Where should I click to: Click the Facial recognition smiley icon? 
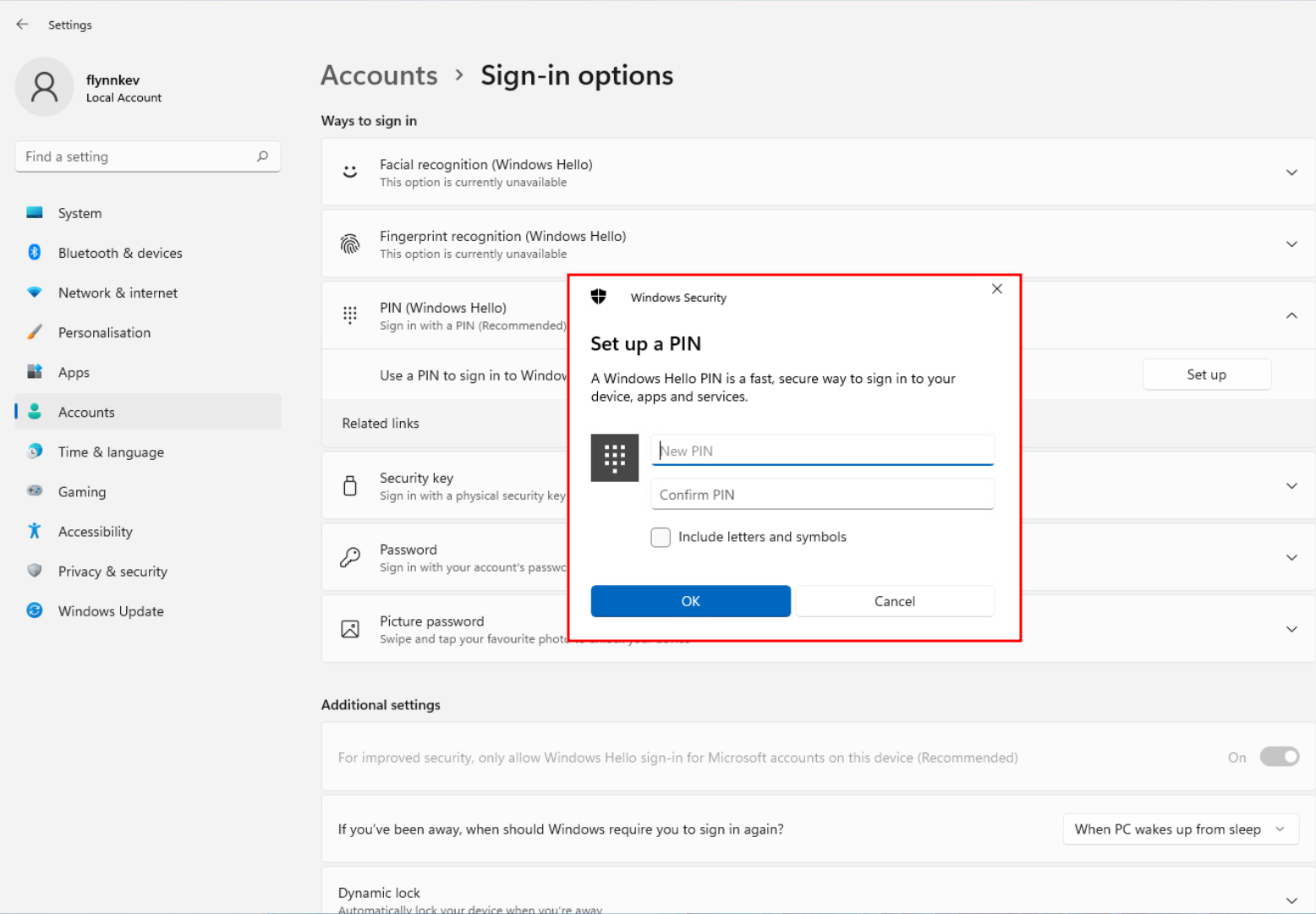point(350,172)
